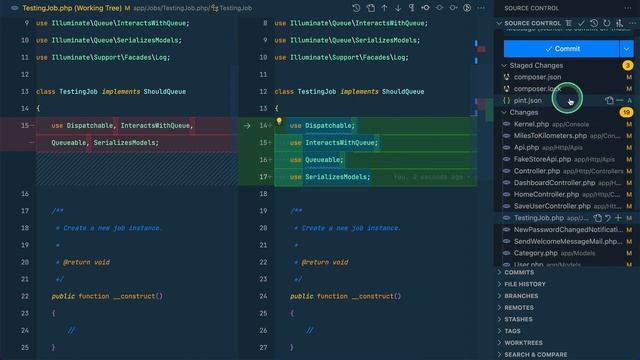Viewport: 640px width, 360px height.
Task: Open file icon on TestingJob.php row
Action: [598, 218]
